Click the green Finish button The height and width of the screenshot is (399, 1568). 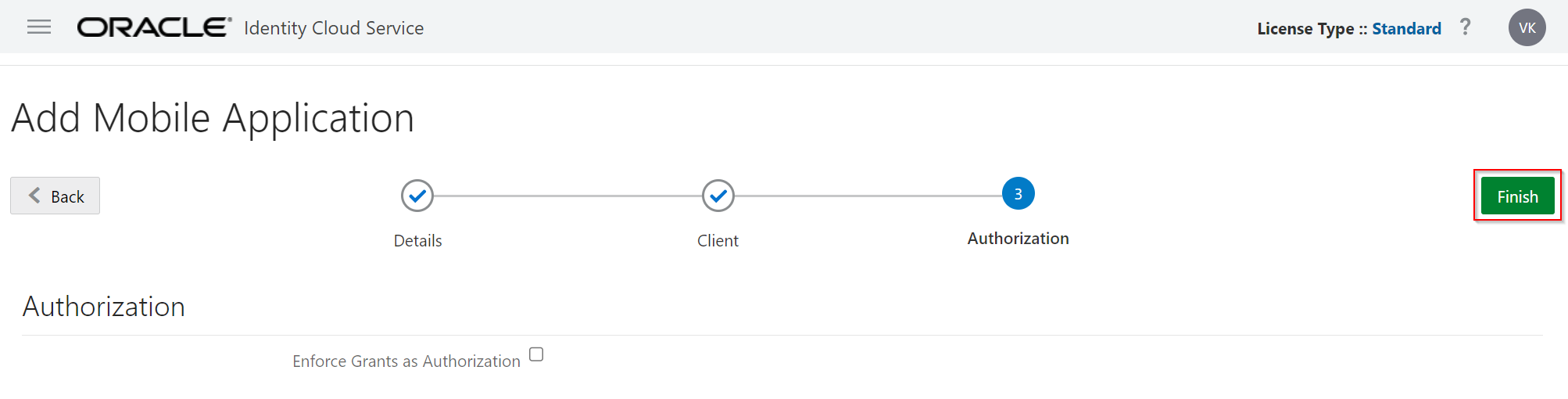pyautogui.click(x=1517, y=196)
